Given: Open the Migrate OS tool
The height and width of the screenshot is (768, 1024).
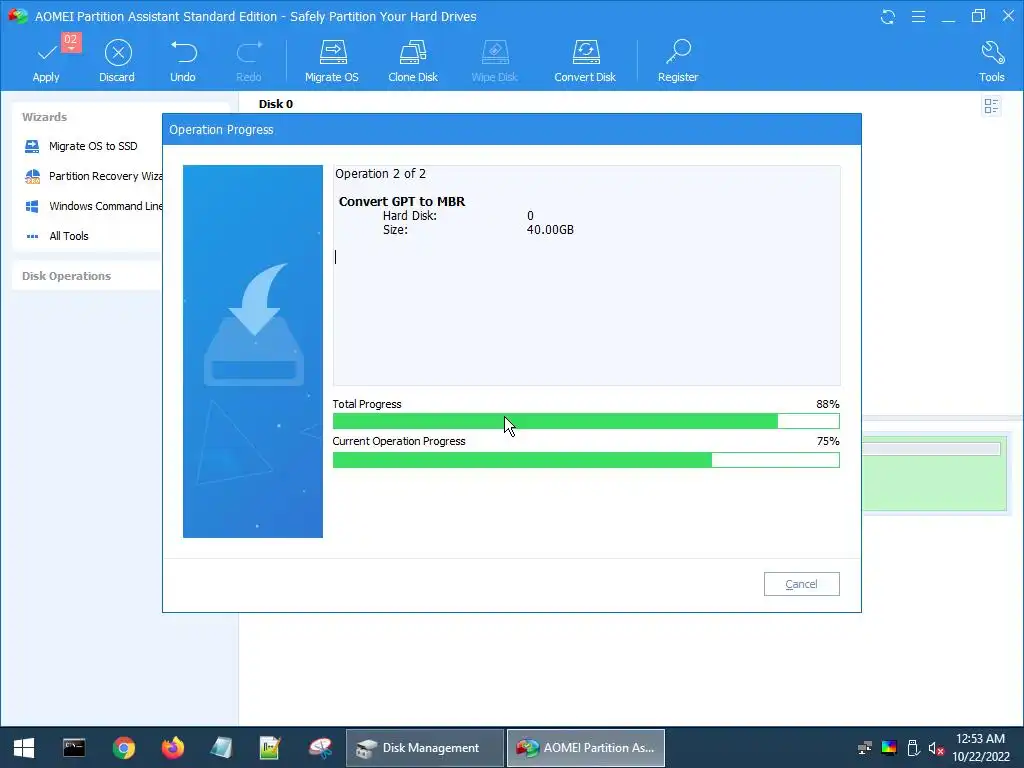Looking at the screenshot, I should (332, 60).
